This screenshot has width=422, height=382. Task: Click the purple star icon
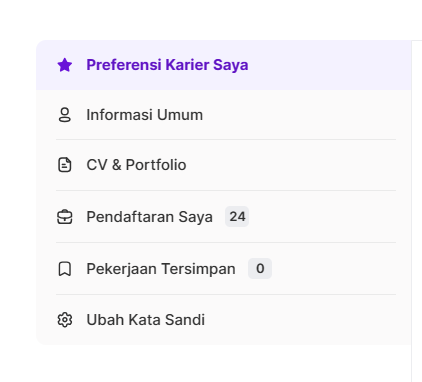65,65
